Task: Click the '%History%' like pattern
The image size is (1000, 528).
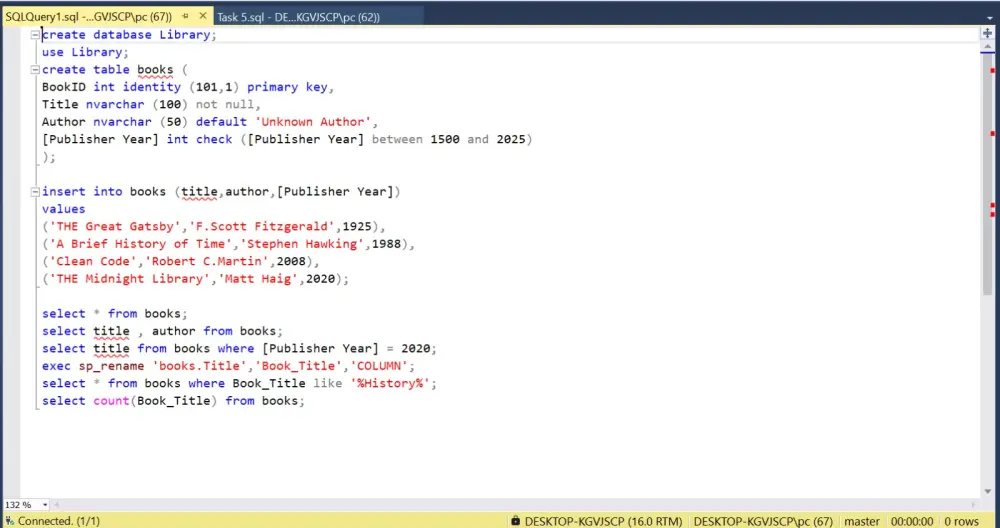Action: [390, 383]
